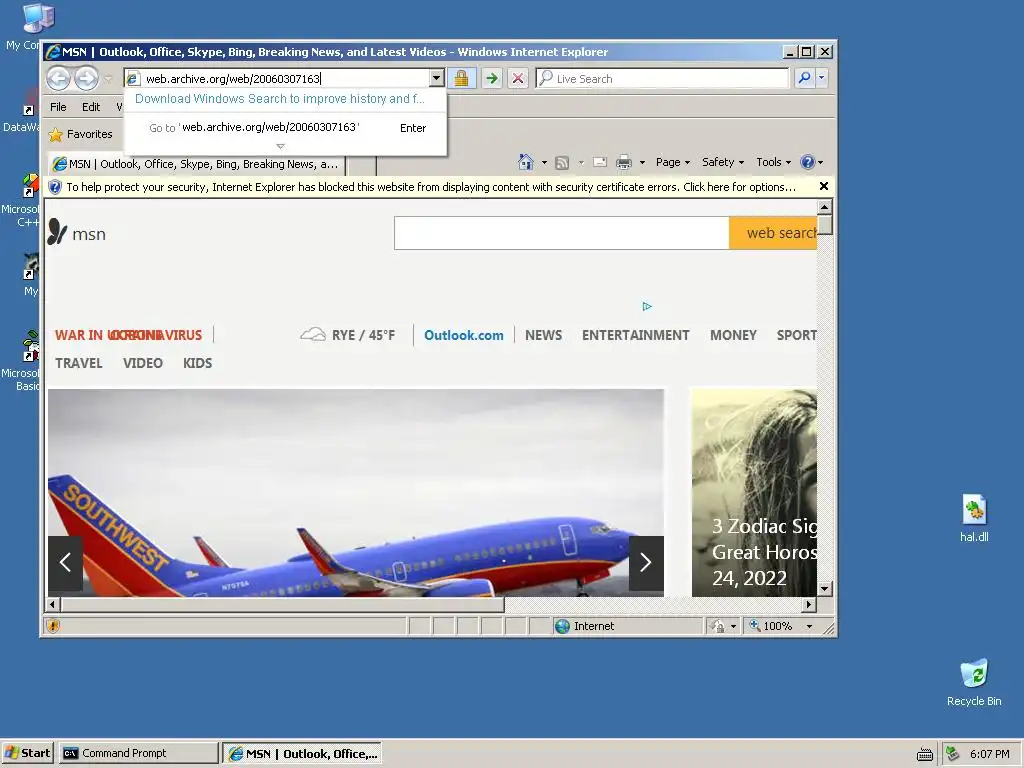
Task: Click the browser Forward arrow button
Action: point(86,78)
